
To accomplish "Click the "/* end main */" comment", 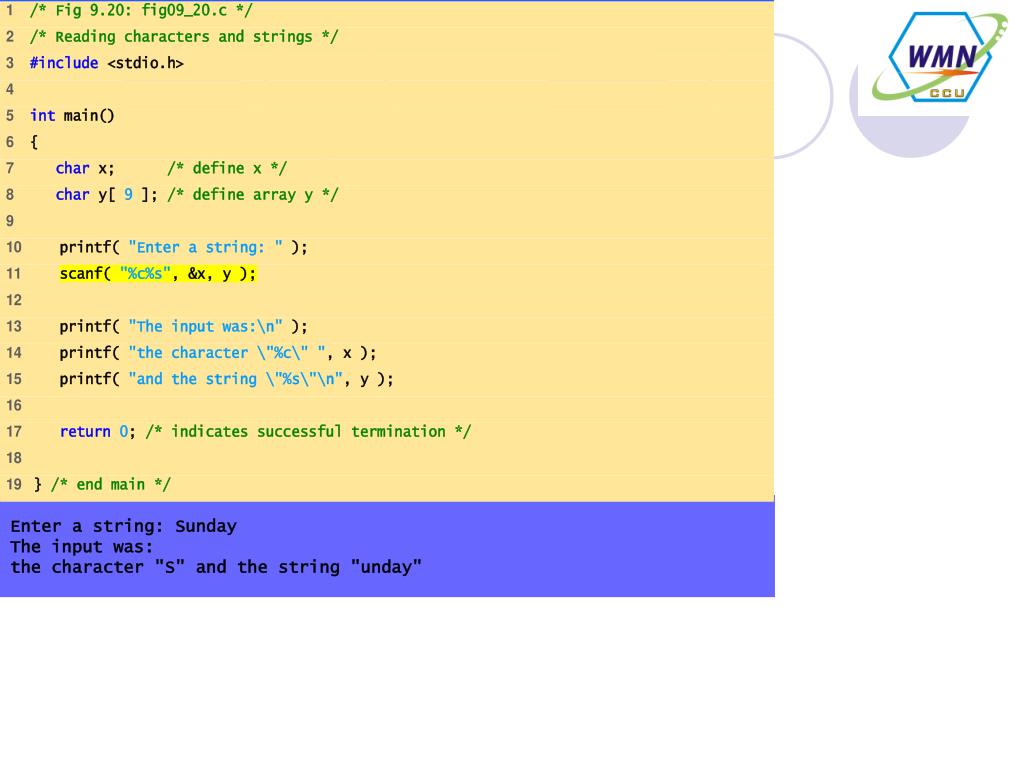I will [110, 484].
